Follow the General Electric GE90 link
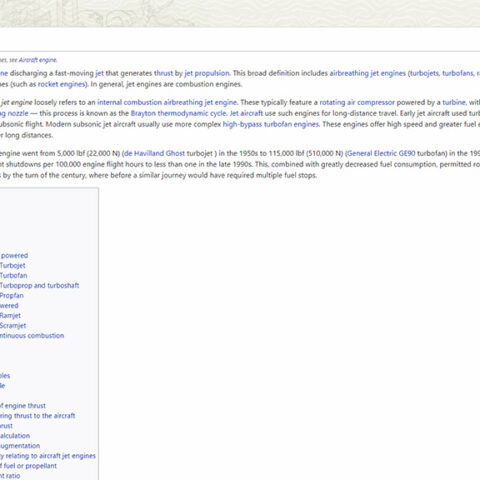 (381, 153)
